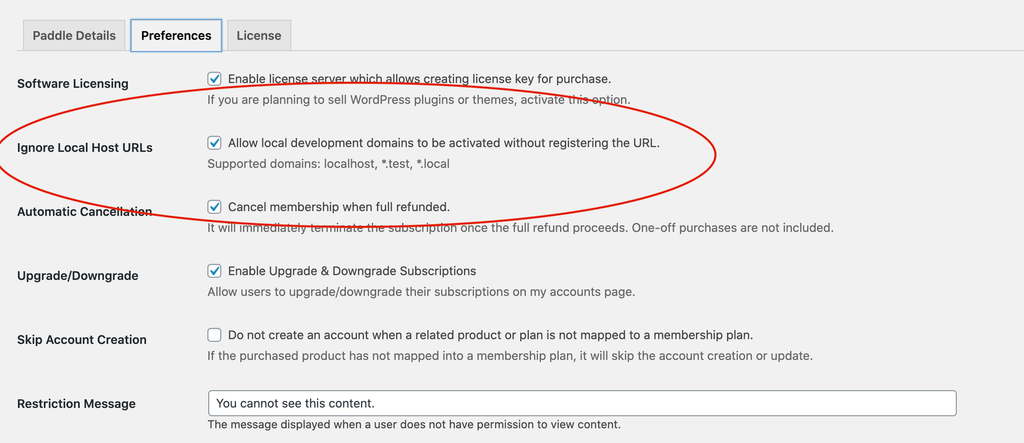Focus the Restriction Message text field
The image size is (1024, 443).
tap(582, 403)
